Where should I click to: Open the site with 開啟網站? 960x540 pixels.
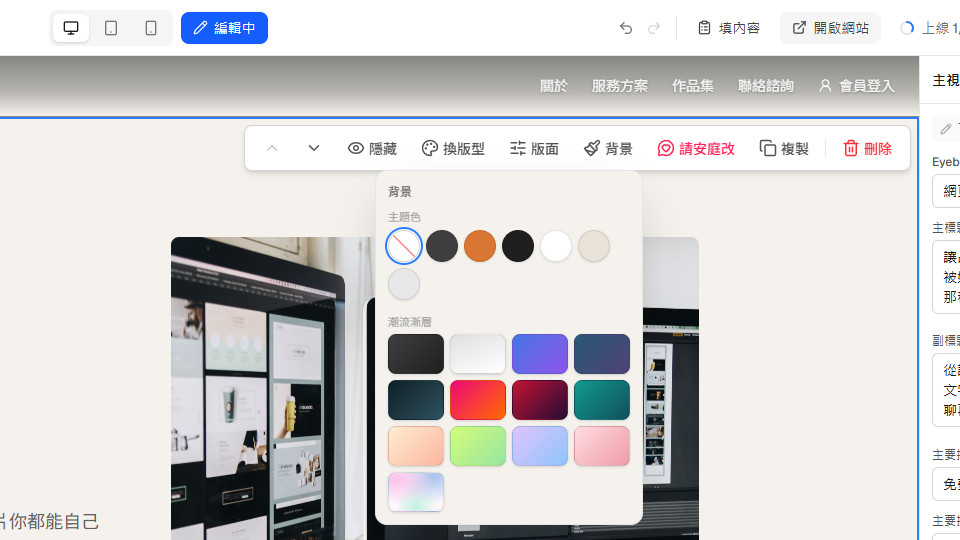[830, 28]
